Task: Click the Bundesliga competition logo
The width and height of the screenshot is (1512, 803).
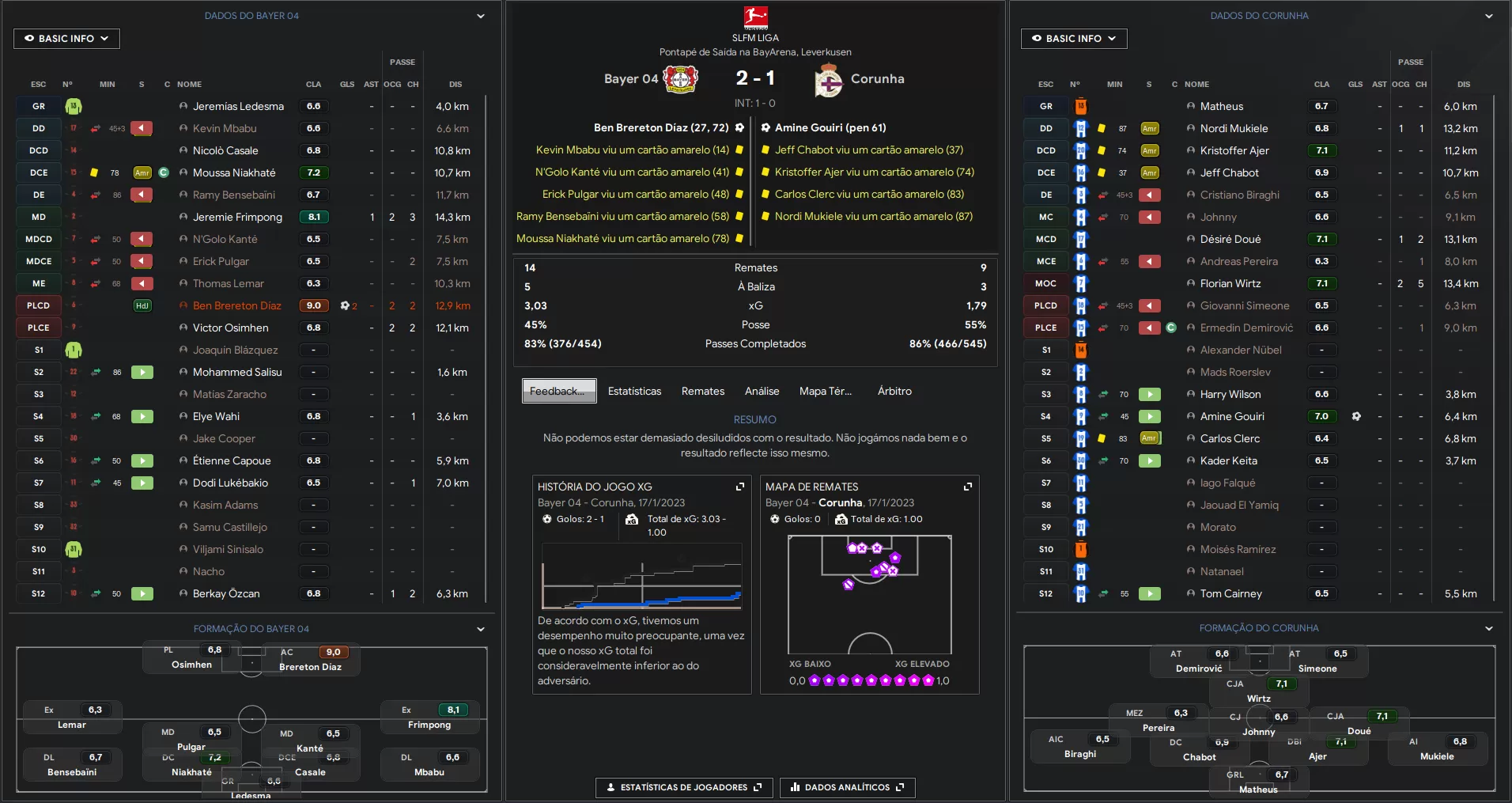Action: [756, 17]
